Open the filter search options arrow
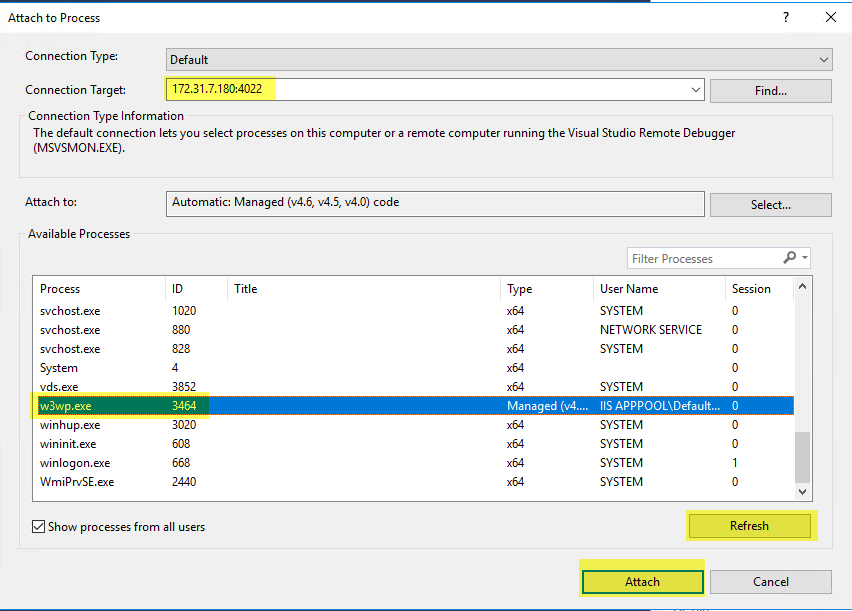 (804, 258)
